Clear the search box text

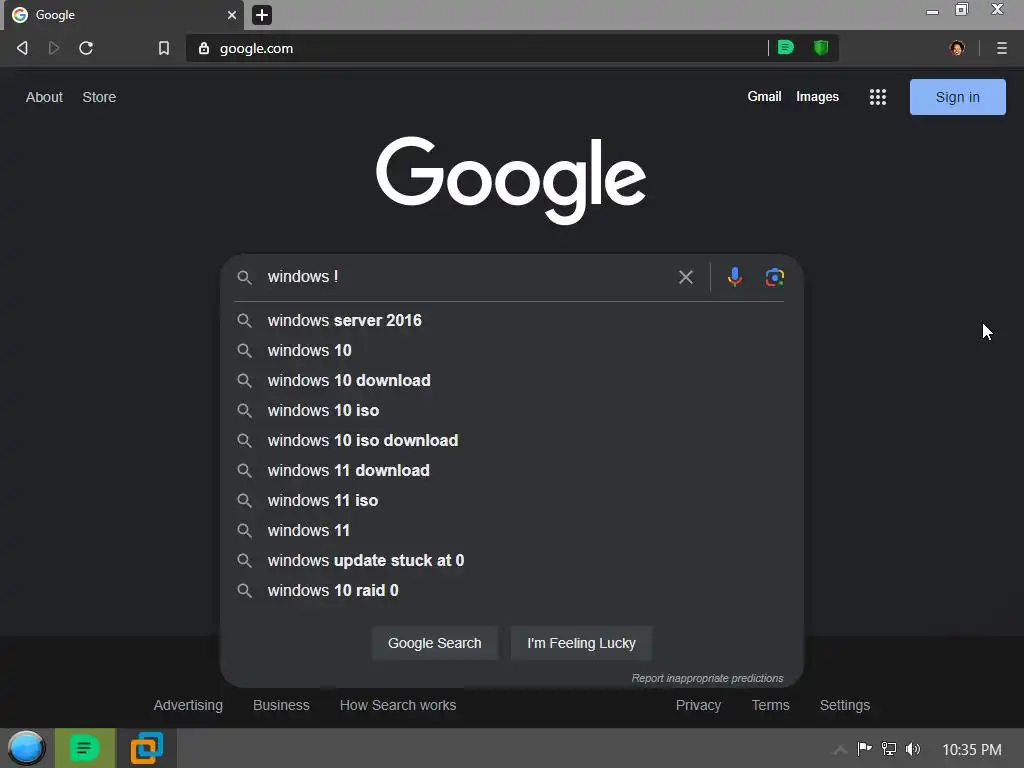click(x=686, y=277)
